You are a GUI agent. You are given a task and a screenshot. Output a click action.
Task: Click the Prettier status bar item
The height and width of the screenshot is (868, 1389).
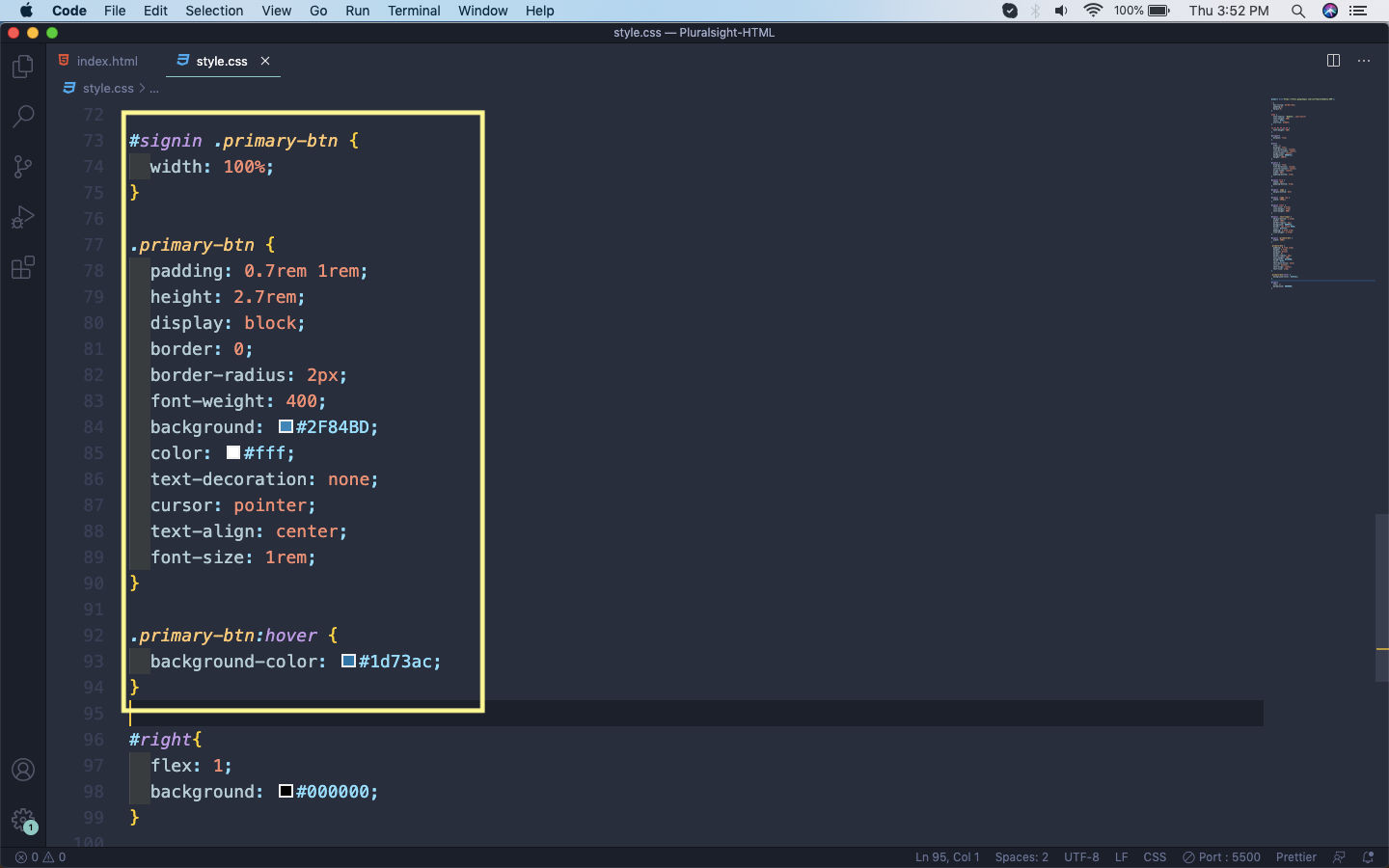click(x=1295, y=856)
